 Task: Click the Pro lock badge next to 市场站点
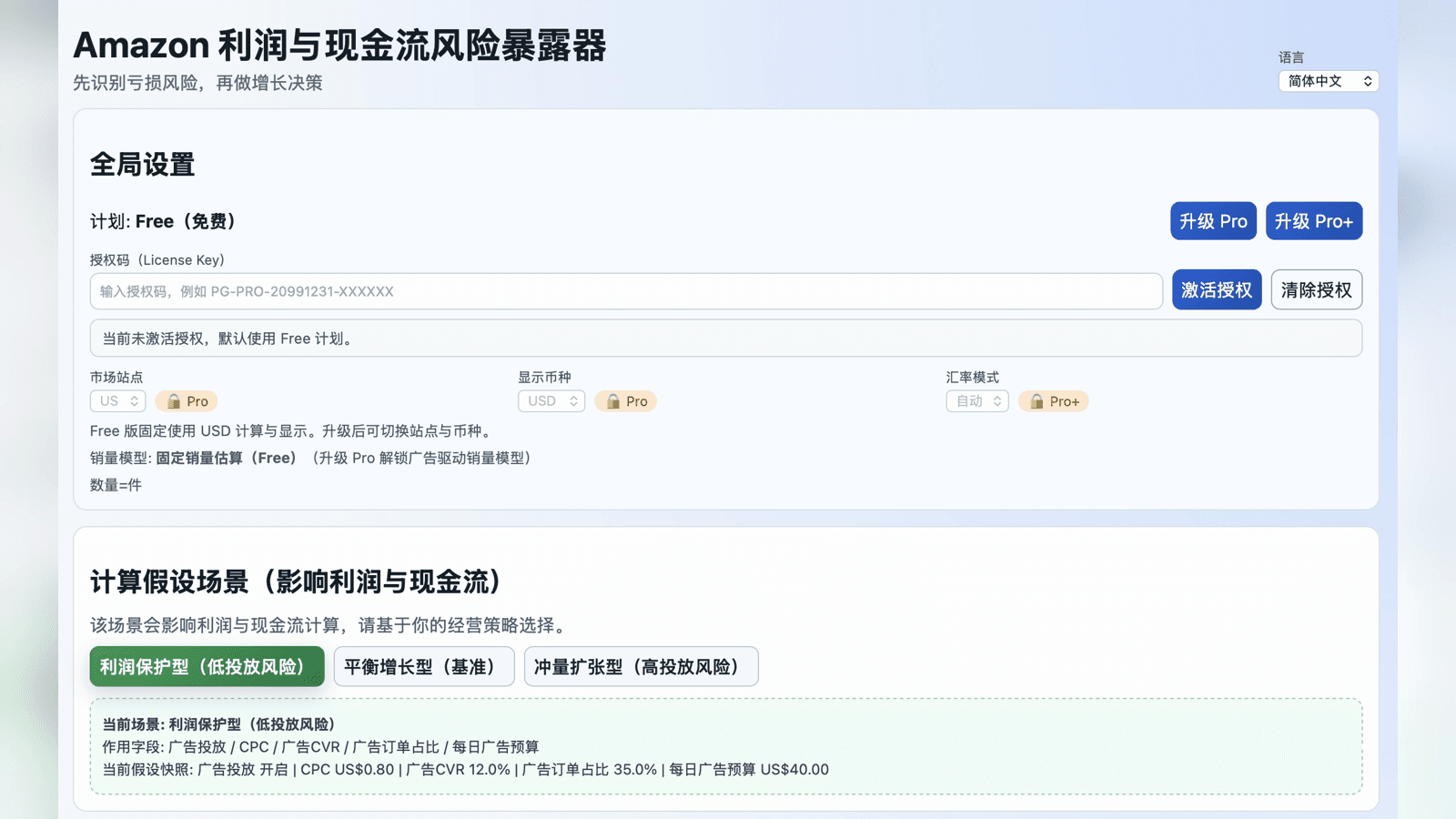187,400
